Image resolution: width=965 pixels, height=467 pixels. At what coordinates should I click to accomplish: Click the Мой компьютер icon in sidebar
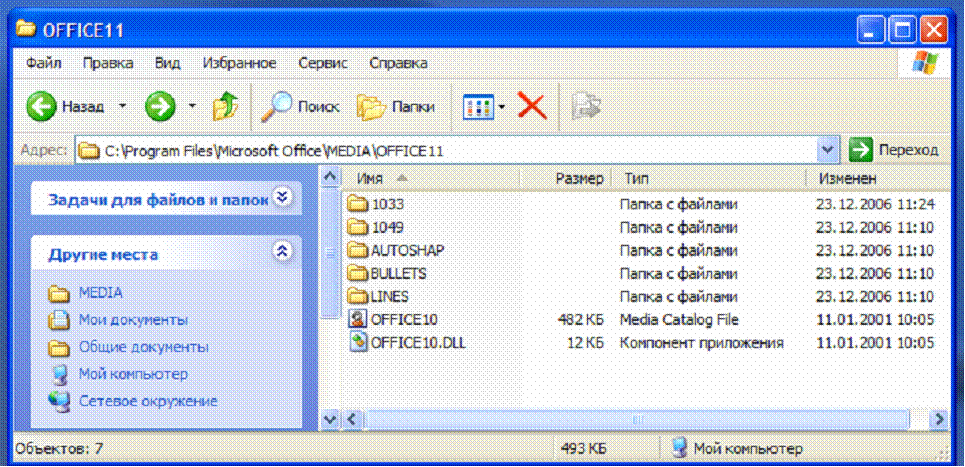[58, 374]
